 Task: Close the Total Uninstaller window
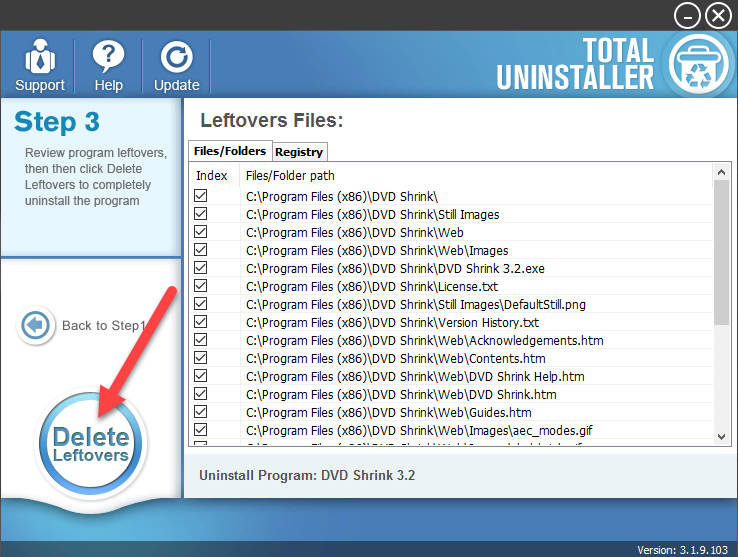(718, 16)
